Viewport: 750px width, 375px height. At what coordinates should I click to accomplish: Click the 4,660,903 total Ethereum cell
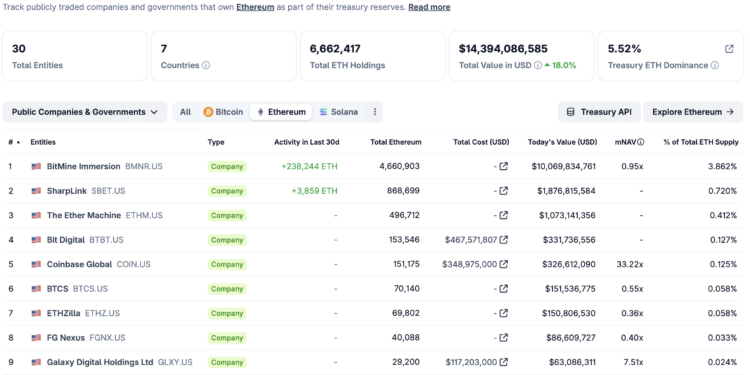(399, 166)
